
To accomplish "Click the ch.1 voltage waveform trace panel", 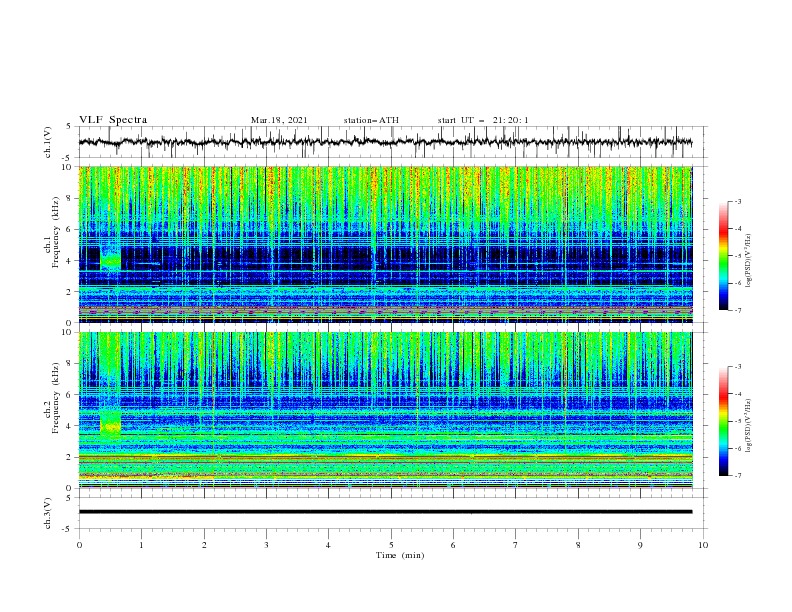I will tap(392, 142).
